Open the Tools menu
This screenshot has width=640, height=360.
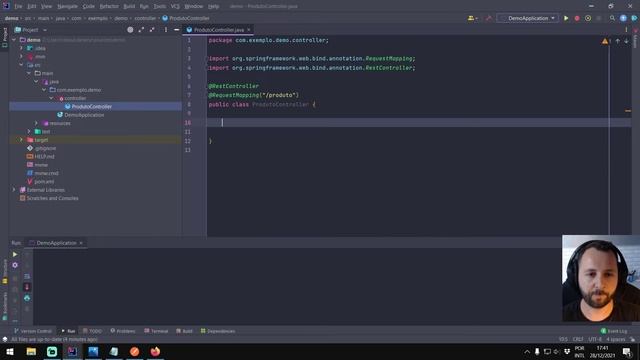point(160,7)
